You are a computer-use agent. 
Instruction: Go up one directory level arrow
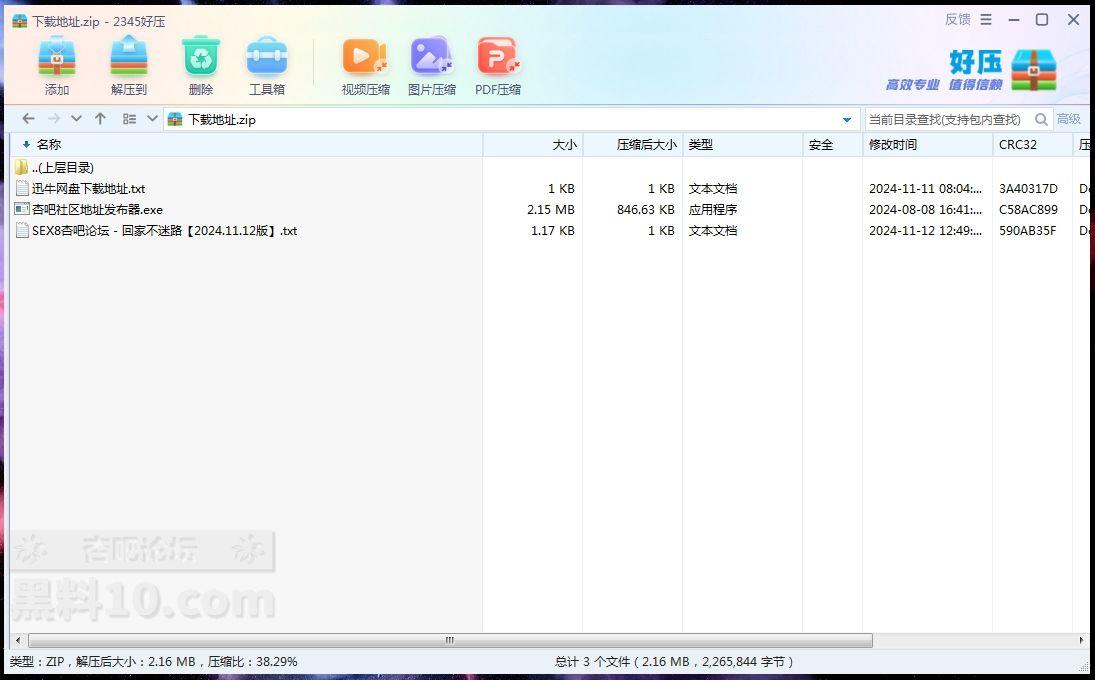(101, 119)
